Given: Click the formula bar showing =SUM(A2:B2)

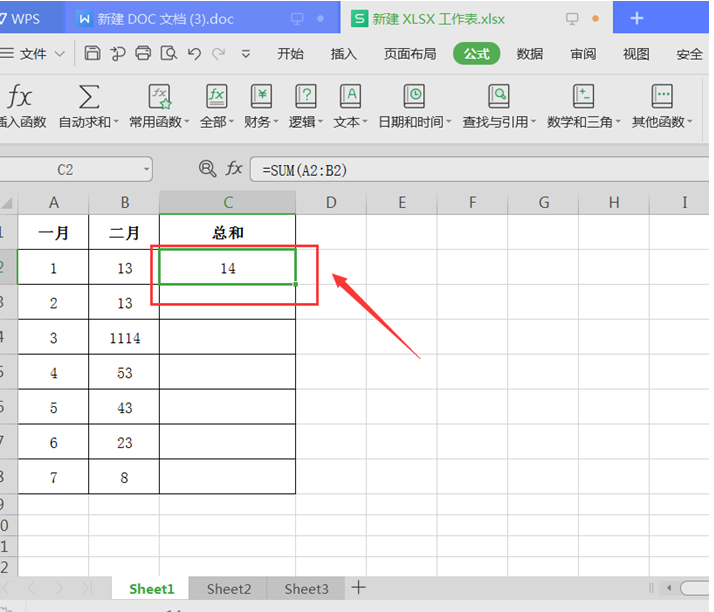Looking at the screenshot, I should pyautogui.click(x=479, y=170).
